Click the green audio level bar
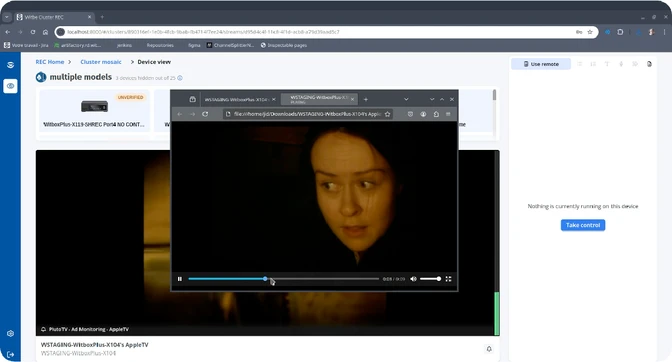The width and height of the screenshot is (672, 362). (x=497, y=313)
